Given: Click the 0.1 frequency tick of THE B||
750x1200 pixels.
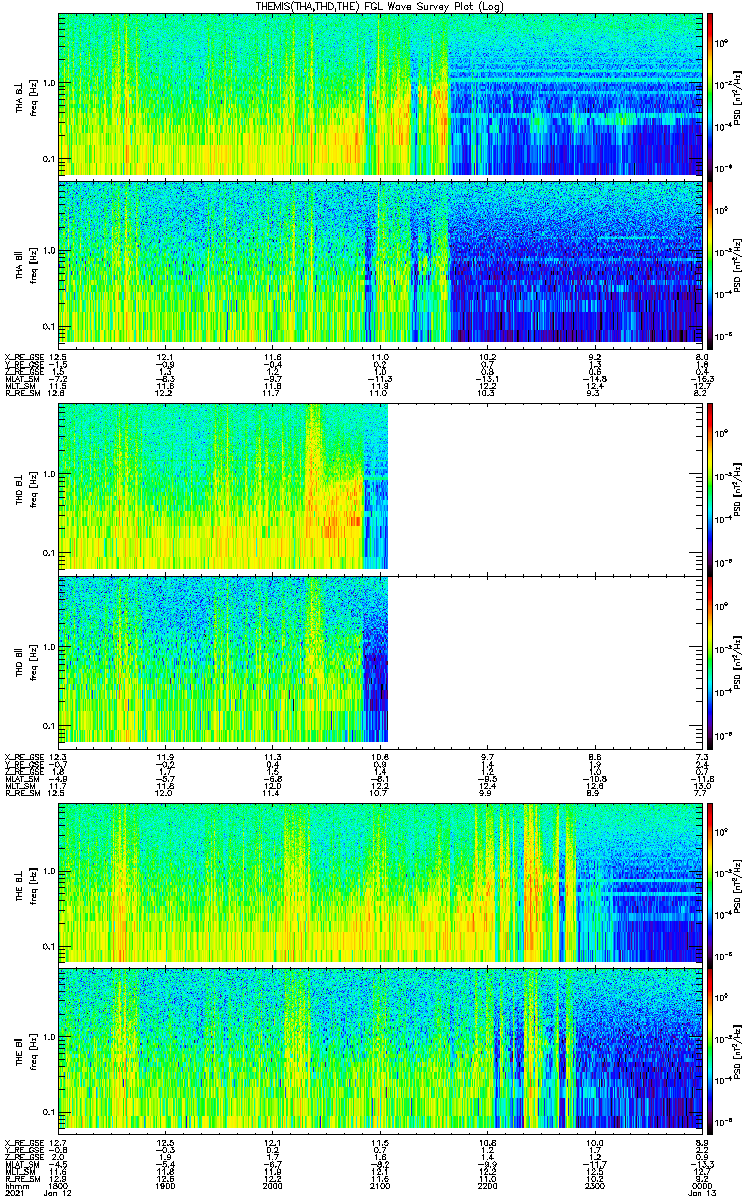Looking at the screenshot, I should 49,1111.
